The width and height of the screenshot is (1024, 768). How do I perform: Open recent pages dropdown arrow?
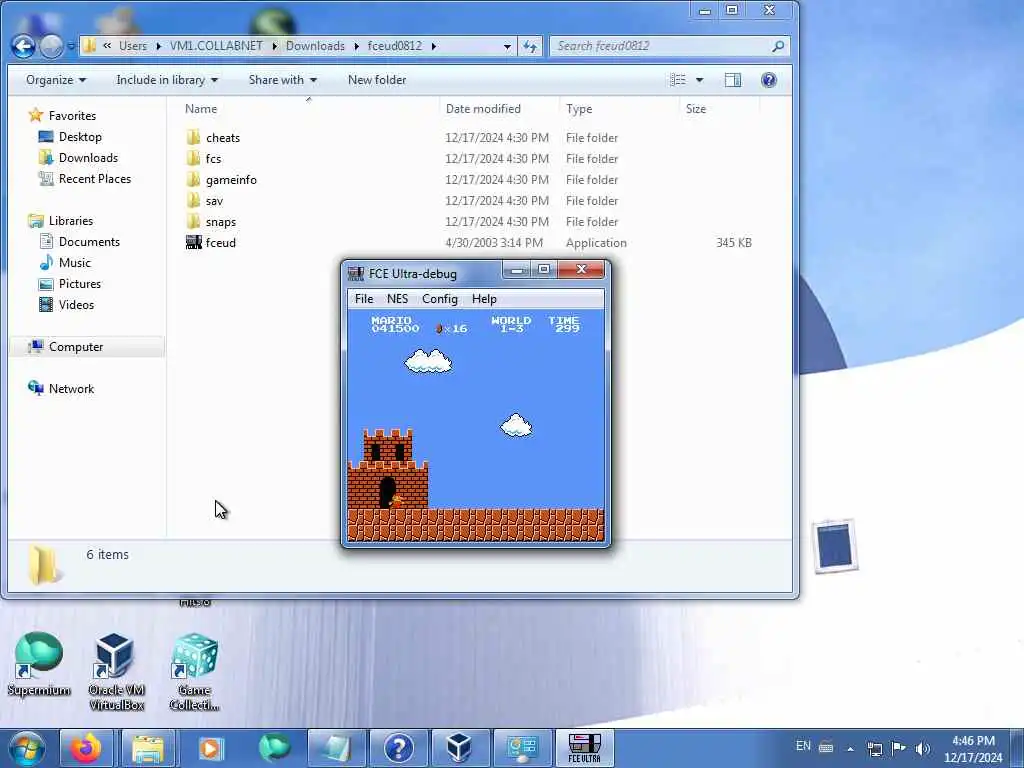(x=71, y=46)
